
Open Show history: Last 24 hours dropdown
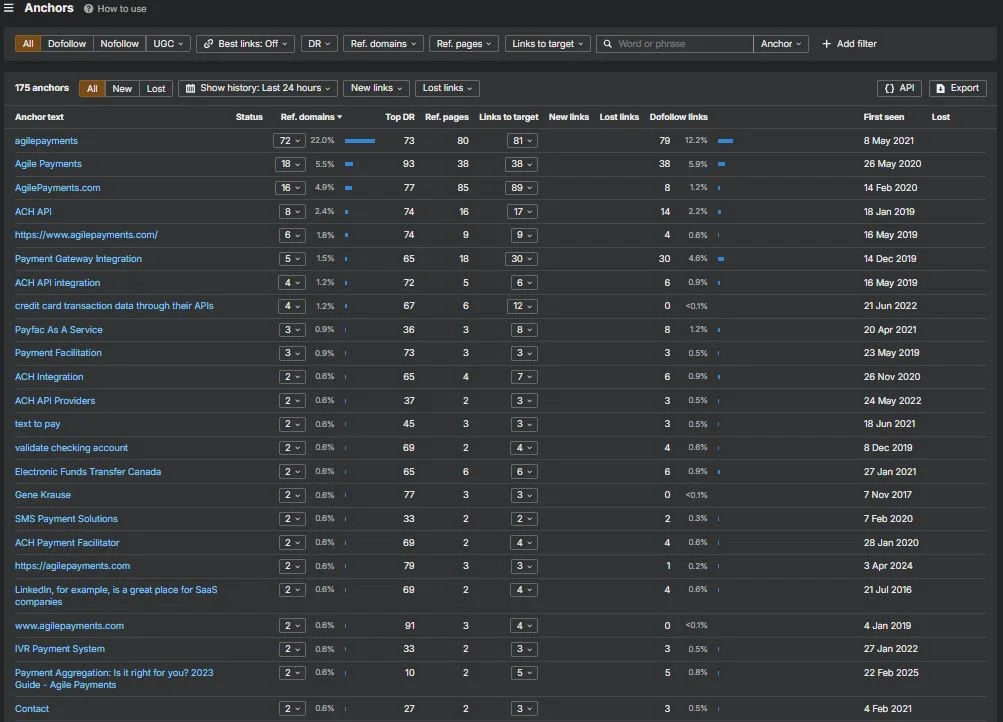(x=258, y=88)
